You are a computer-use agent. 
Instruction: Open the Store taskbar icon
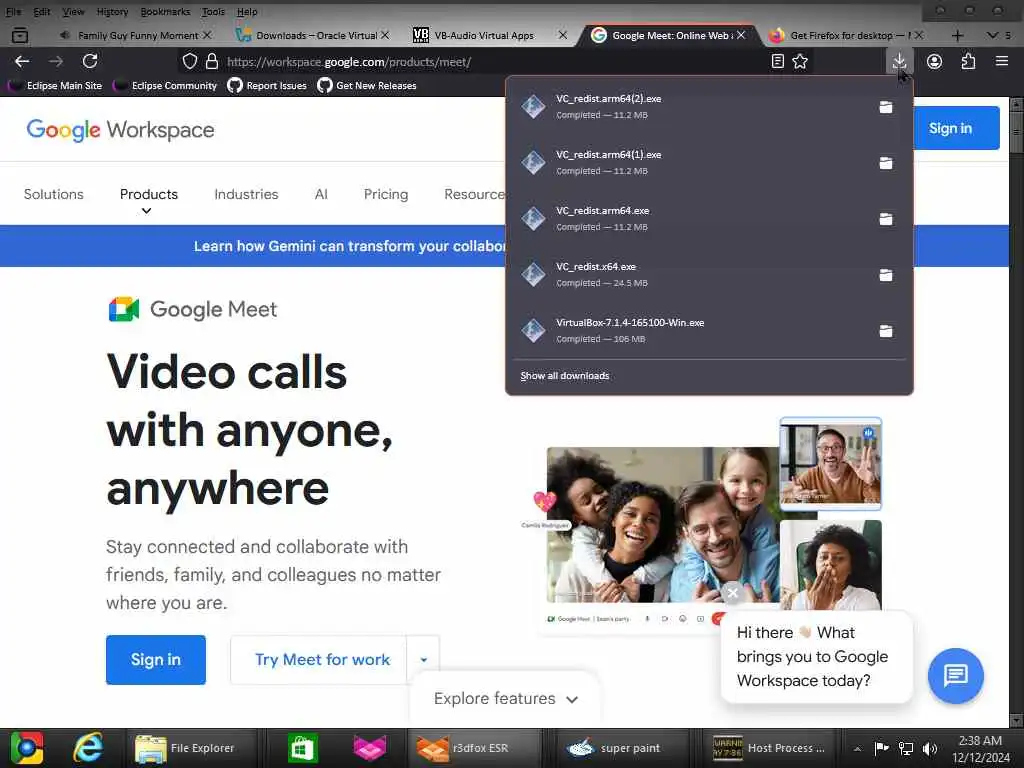coord(302,748)
